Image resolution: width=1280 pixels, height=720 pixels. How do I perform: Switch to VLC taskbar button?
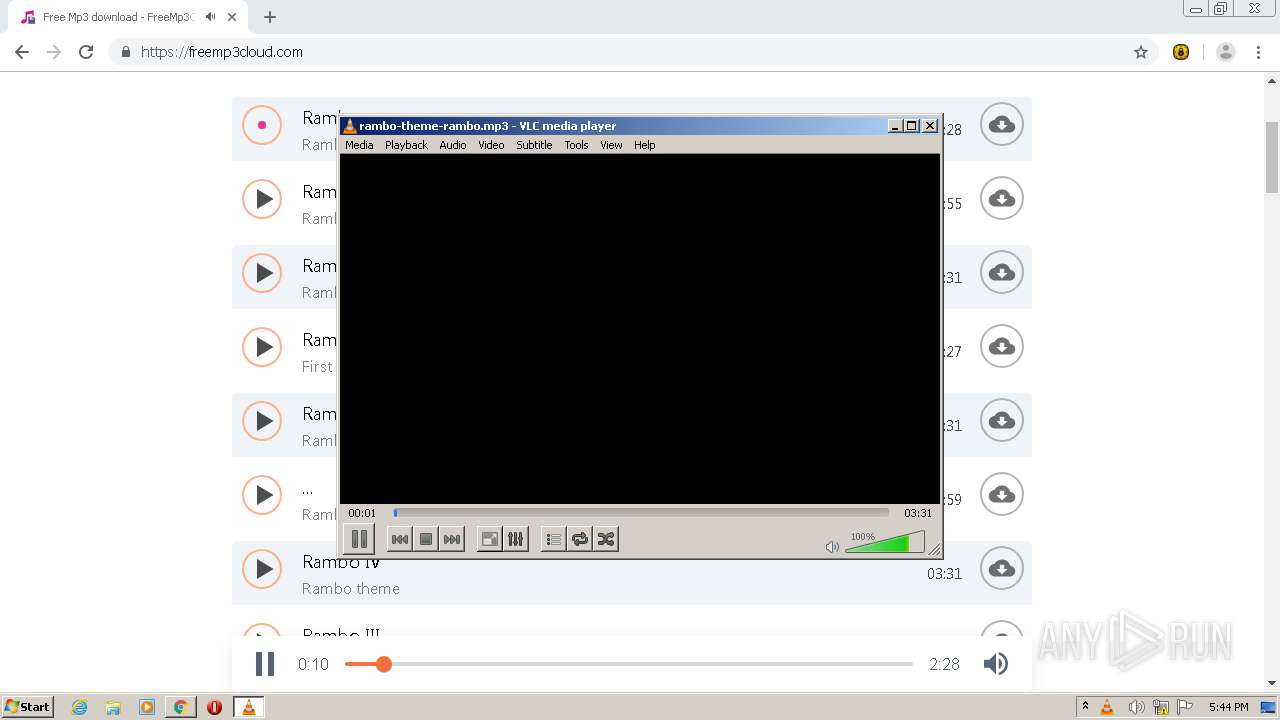point(249,707)
